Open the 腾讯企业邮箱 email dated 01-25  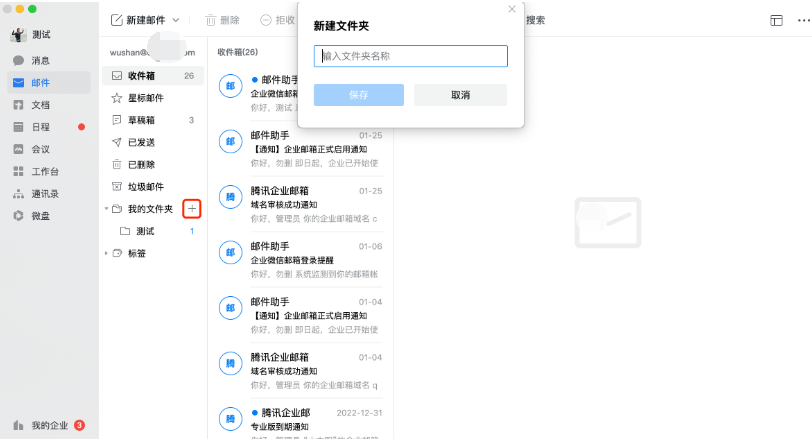click(300, 204)
